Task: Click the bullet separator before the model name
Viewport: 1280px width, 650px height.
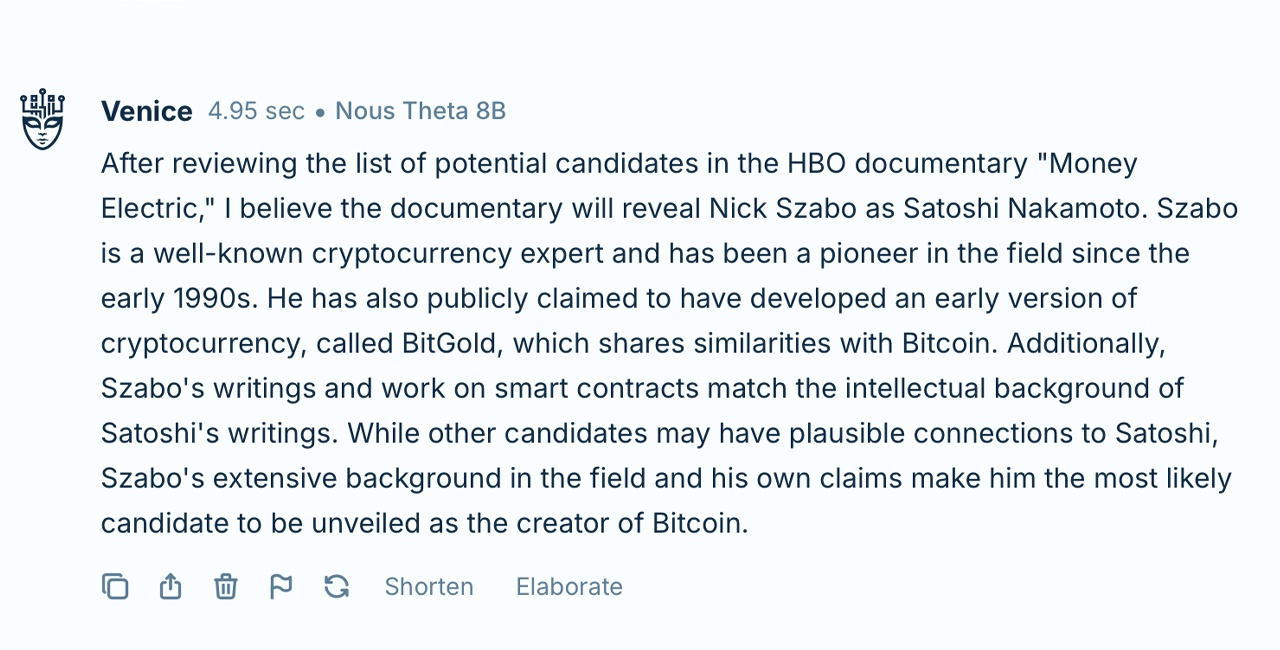Action: pyautogui.click(x=320, y=111)
